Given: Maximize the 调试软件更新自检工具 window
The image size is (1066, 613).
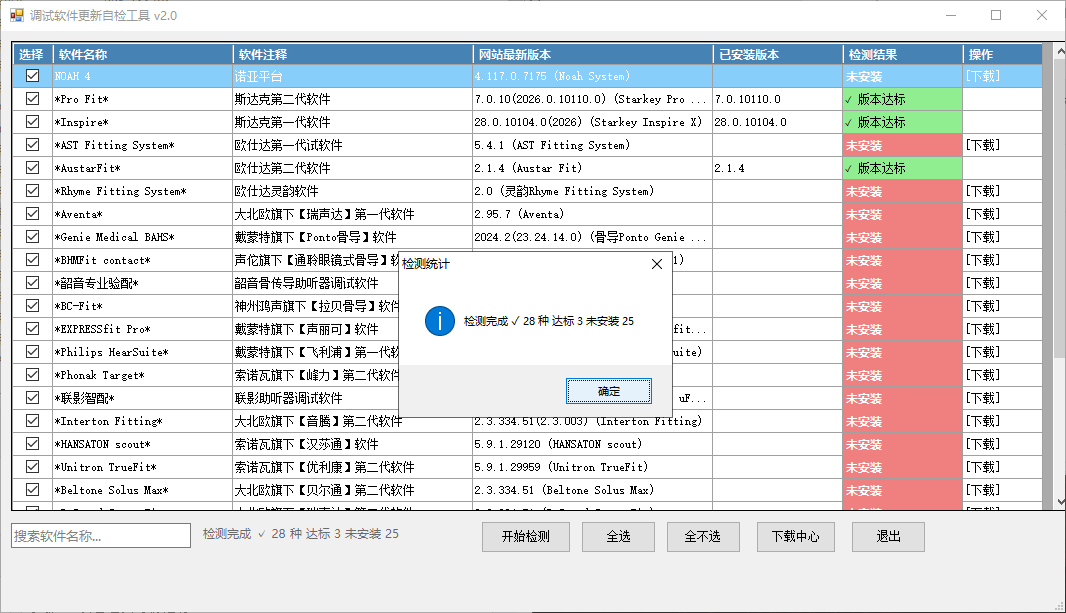Looking at the screenshot, I should point(996,15).
